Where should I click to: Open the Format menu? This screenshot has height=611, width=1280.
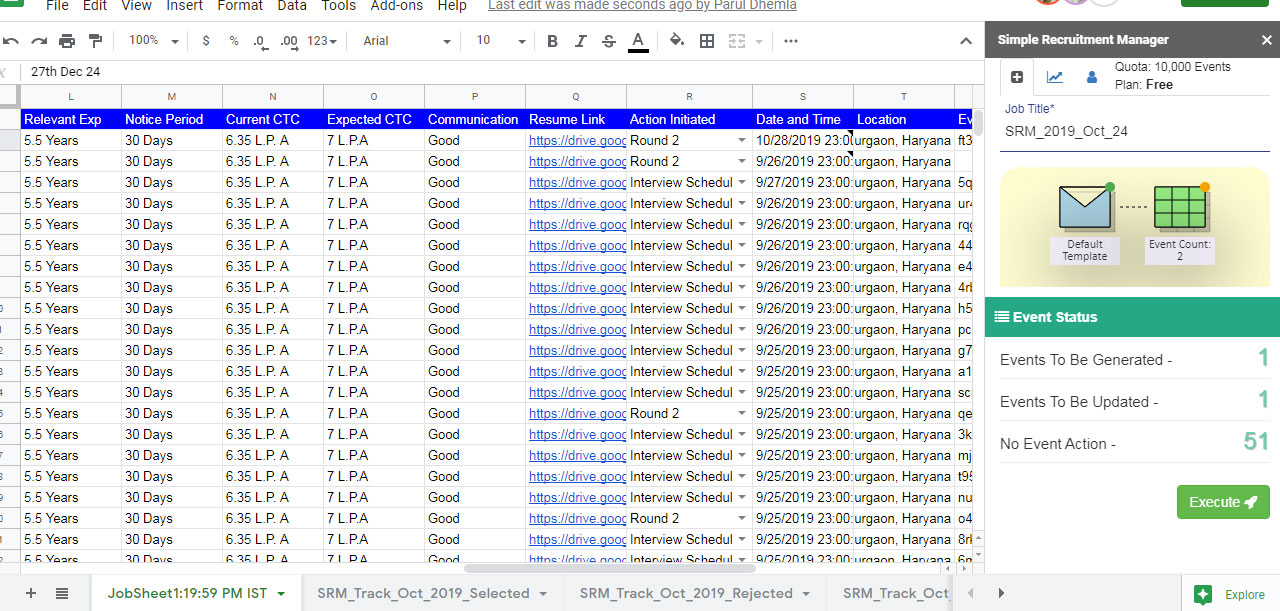click(240, 6)
